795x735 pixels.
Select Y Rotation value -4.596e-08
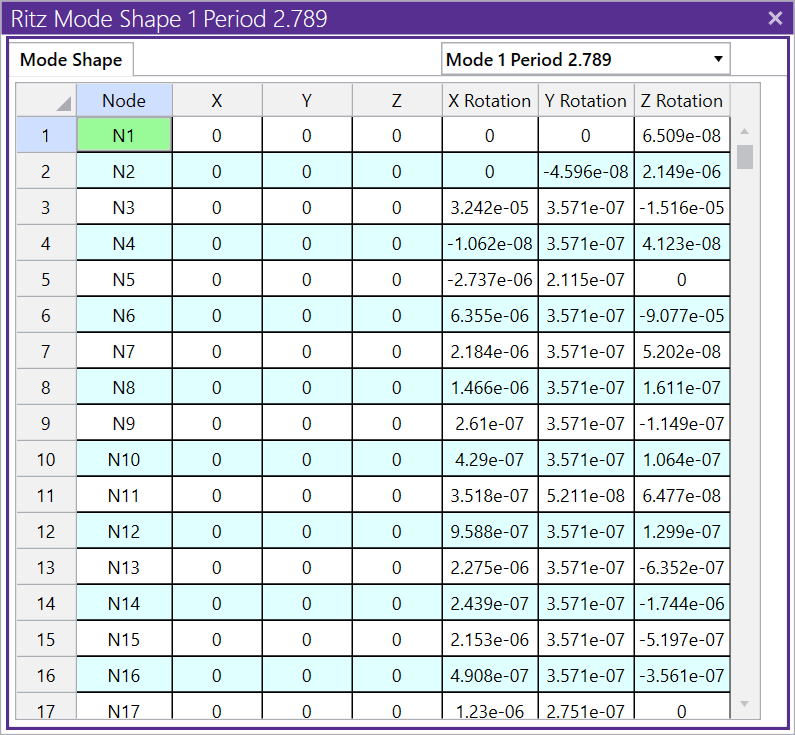(x=586, y=172)
